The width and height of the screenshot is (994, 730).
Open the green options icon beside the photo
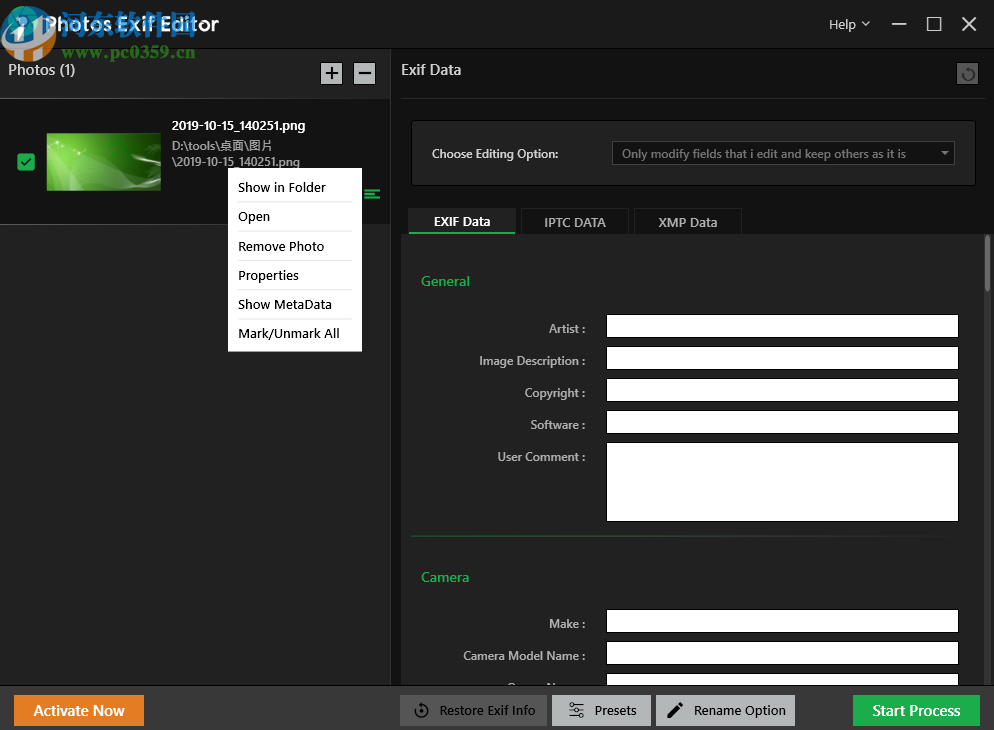click(372, 194)
